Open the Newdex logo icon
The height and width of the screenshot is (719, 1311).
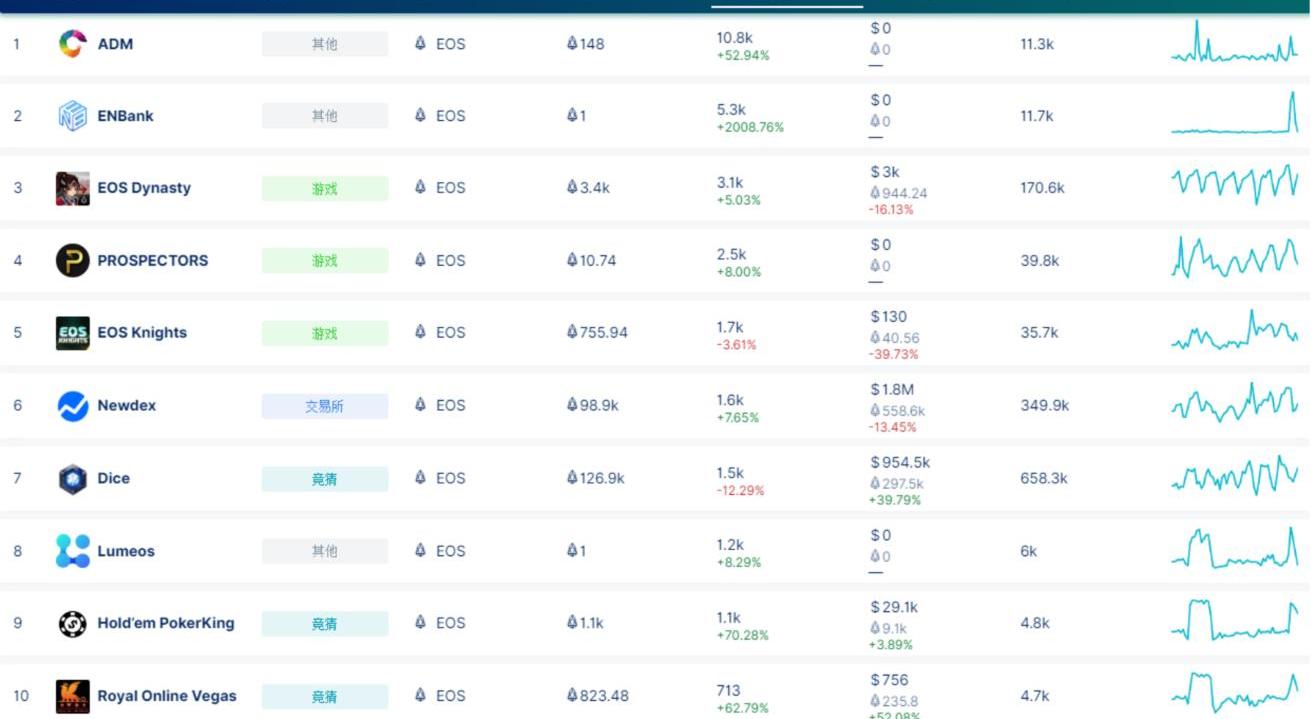[x=73, y=406]
